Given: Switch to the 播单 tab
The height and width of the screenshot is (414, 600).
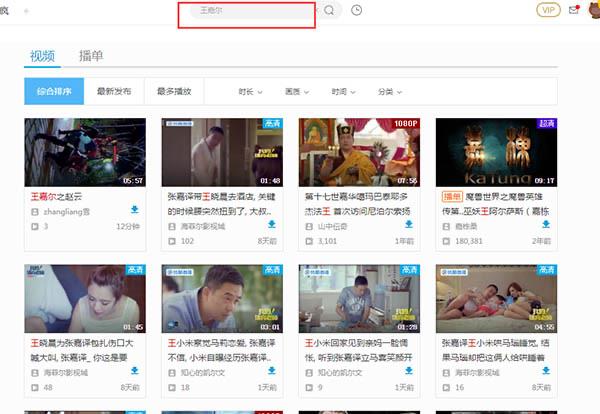Looking at the screenshot, I should click(x=90, y=55).
